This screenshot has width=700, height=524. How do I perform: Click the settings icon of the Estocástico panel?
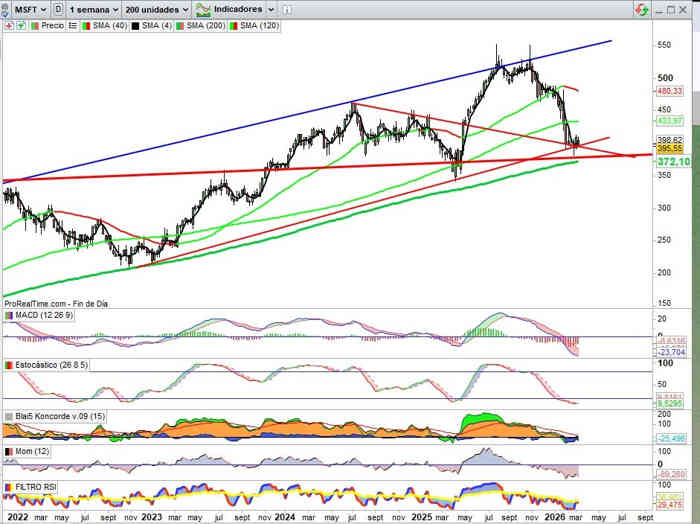click(x=9, y=366)
